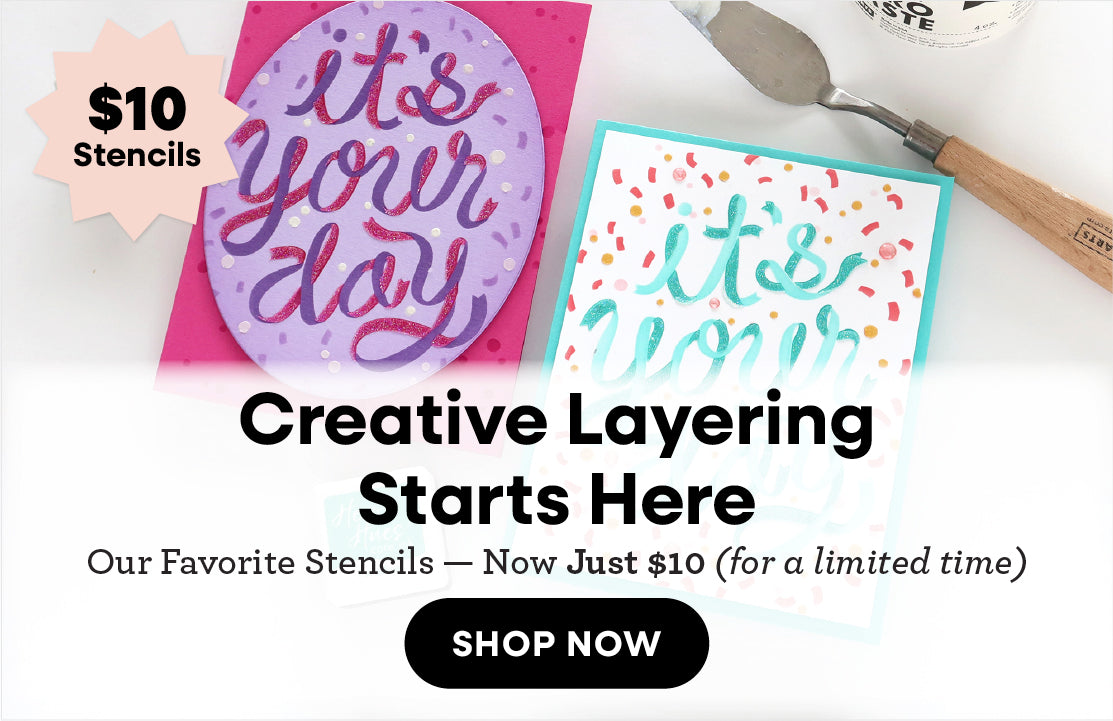The image size is (1113, 721).
Task: Click the bold Just $10 text
Action: 635,563
